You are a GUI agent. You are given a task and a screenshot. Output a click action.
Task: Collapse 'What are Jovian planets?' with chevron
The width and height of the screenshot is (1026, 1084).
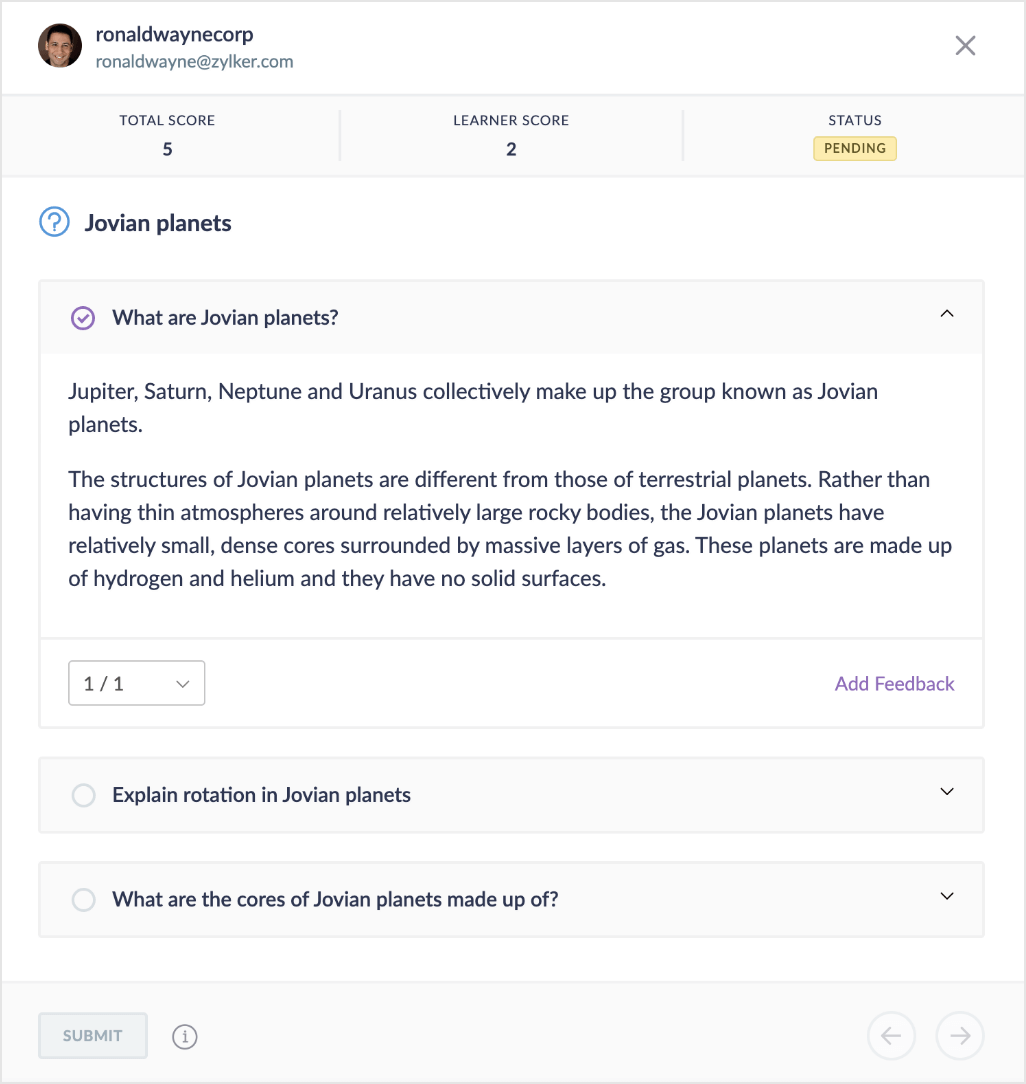coord(947,314)
